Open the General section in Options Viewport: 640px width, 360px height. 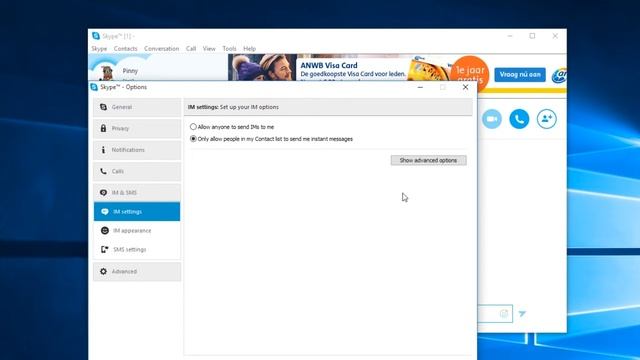click(137, 107)
